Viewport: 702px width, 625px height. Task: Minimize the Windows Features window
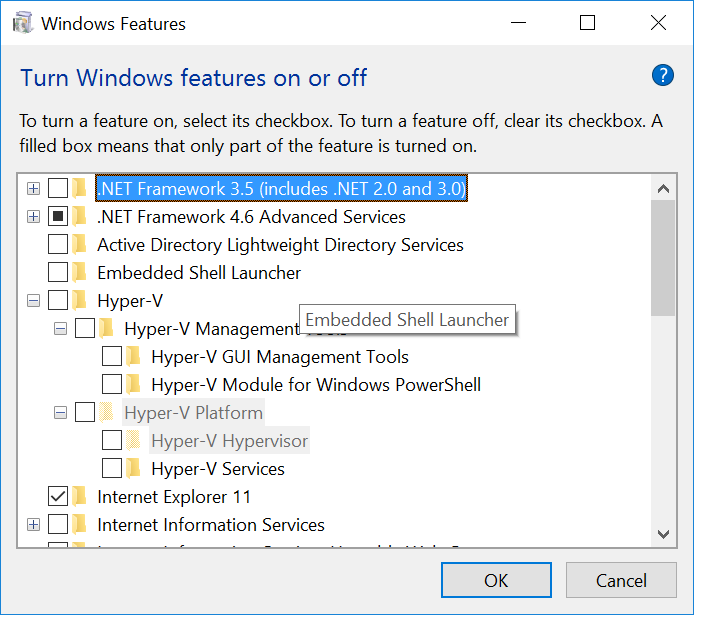pyautogui.click(x=518, y=22)
